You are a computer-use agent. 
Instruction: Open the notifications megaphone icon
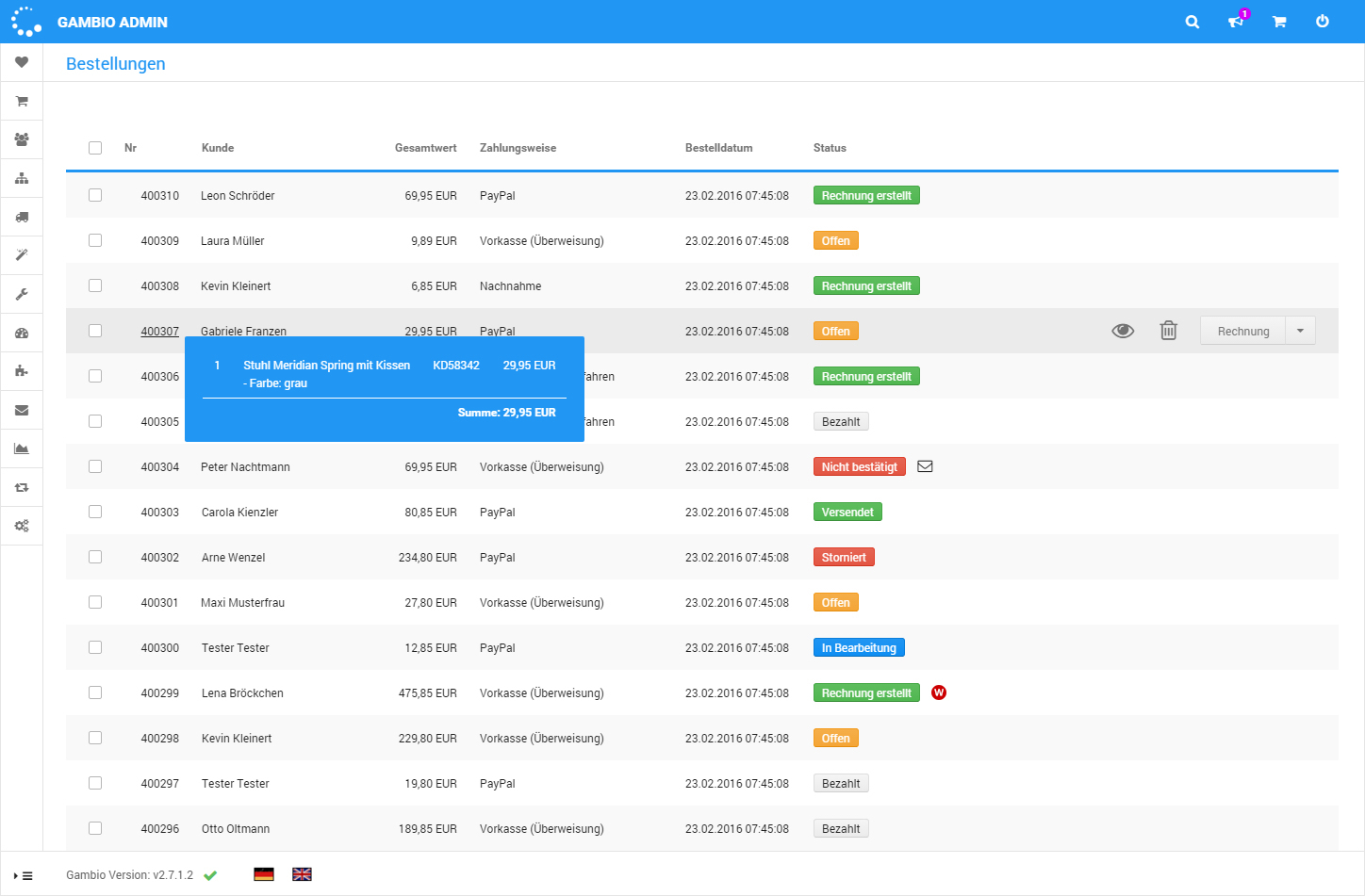click(x=1235, y=22)
